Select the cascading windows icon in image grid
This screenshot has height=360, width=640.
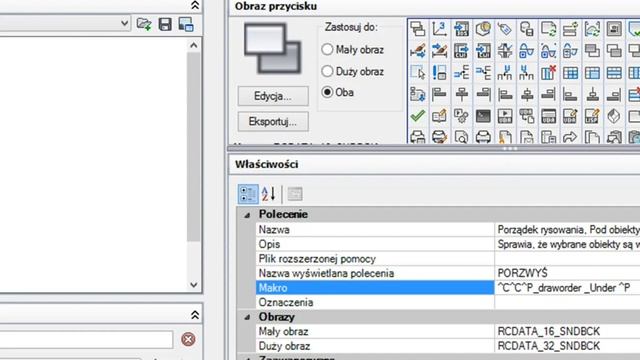[x=418, y=29]
